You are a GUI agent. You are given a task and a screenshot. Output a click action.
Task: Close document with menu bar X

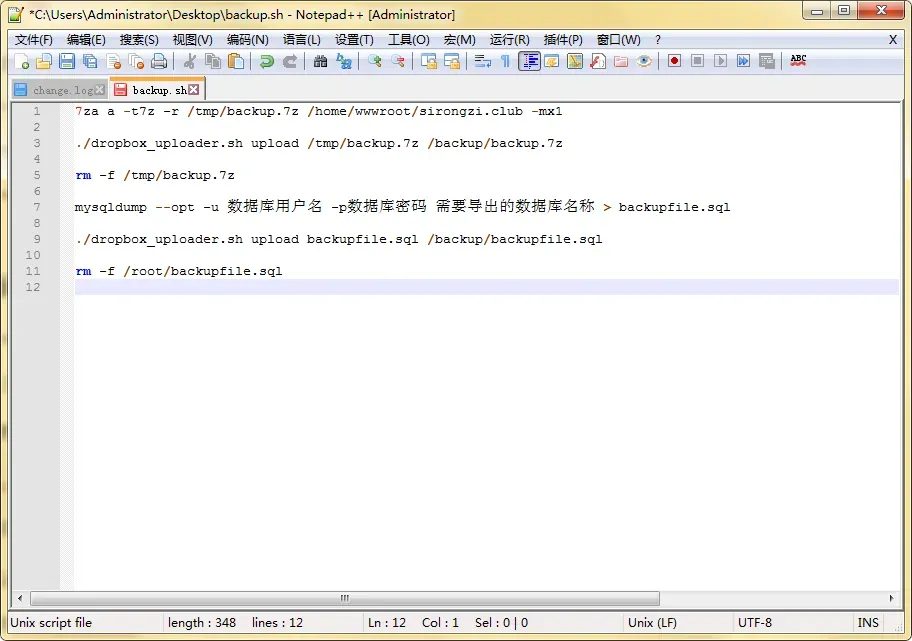coord(893,40)
